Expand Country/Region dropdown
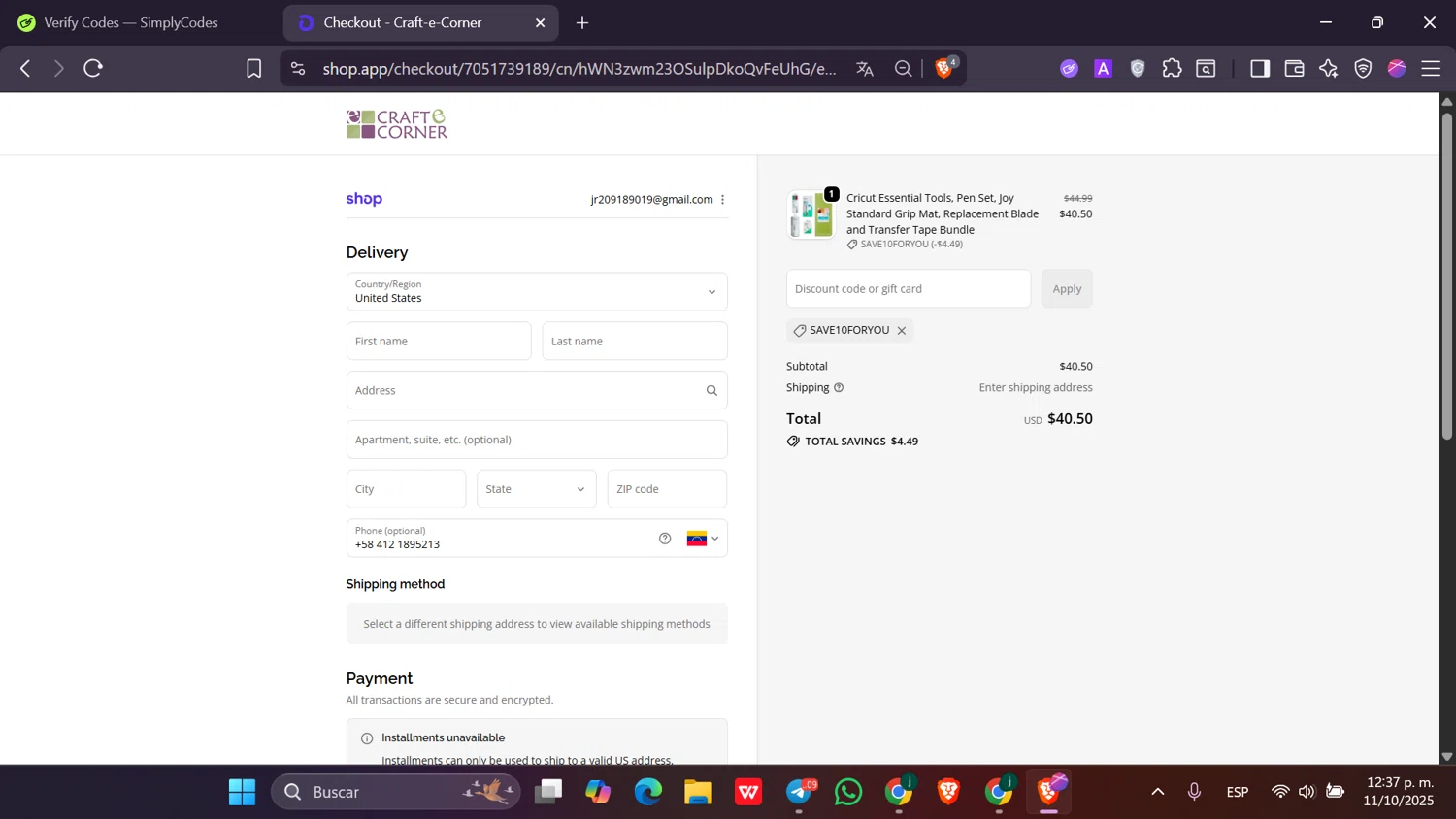Viewport: 1456px width, 819px height. [537, 292]
